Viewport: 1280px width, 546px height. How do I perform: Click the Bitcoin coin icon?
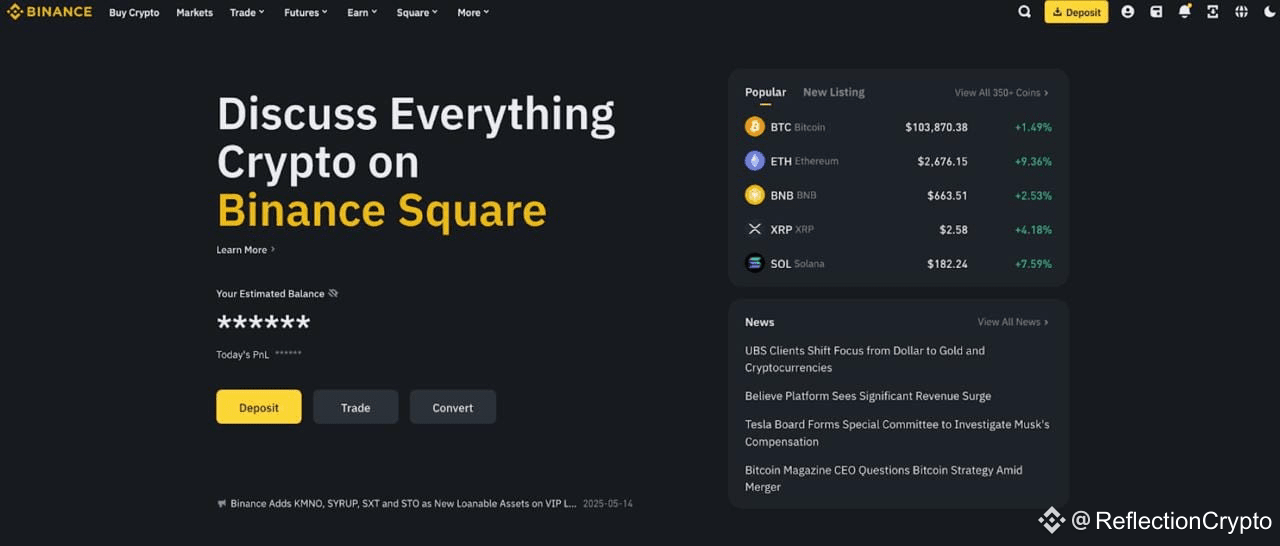click(x=755, y=127)
